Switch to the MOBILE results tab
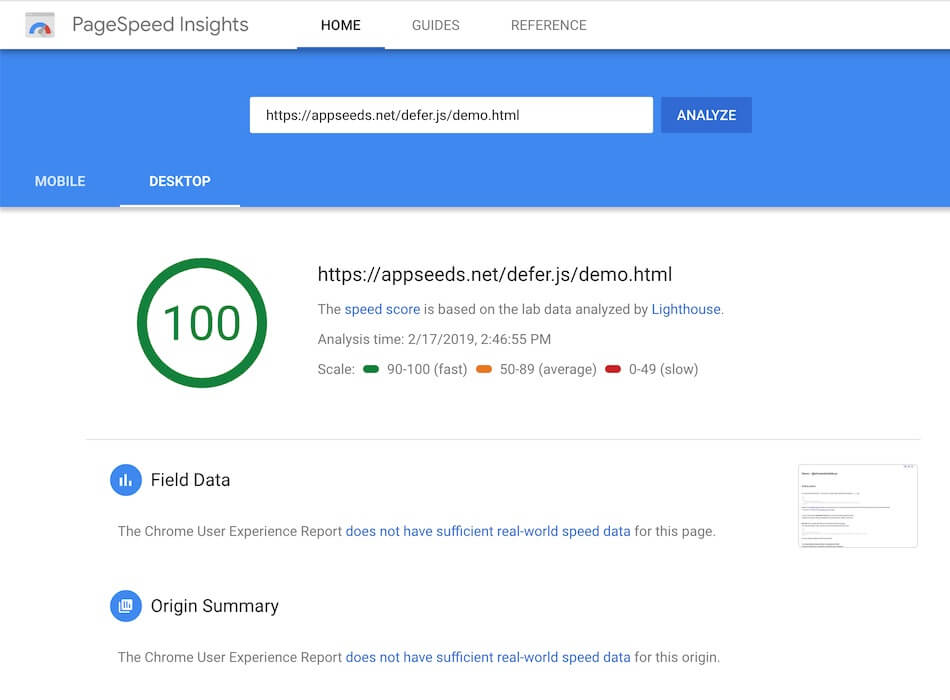The image size is (950, 700). pyautogui.click(x=60, y=181)
